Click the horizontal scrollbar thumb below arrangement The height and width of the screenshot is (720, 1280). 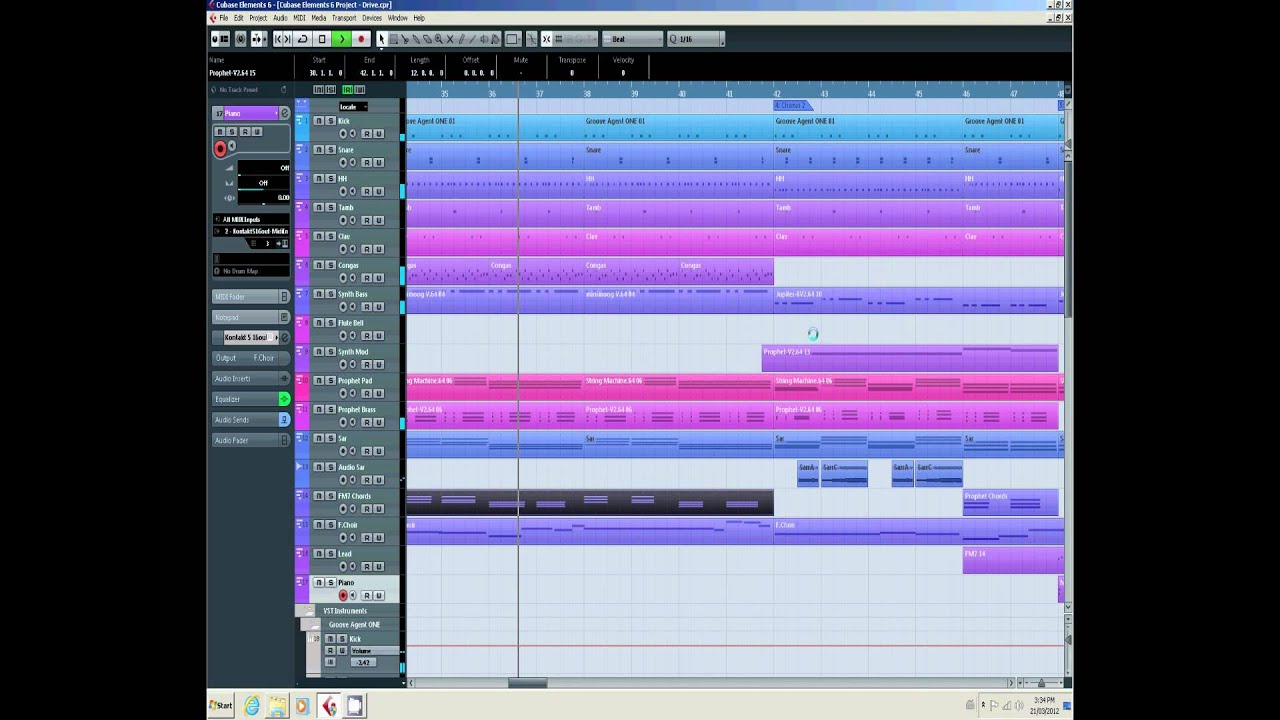click(x=527, y=683)
